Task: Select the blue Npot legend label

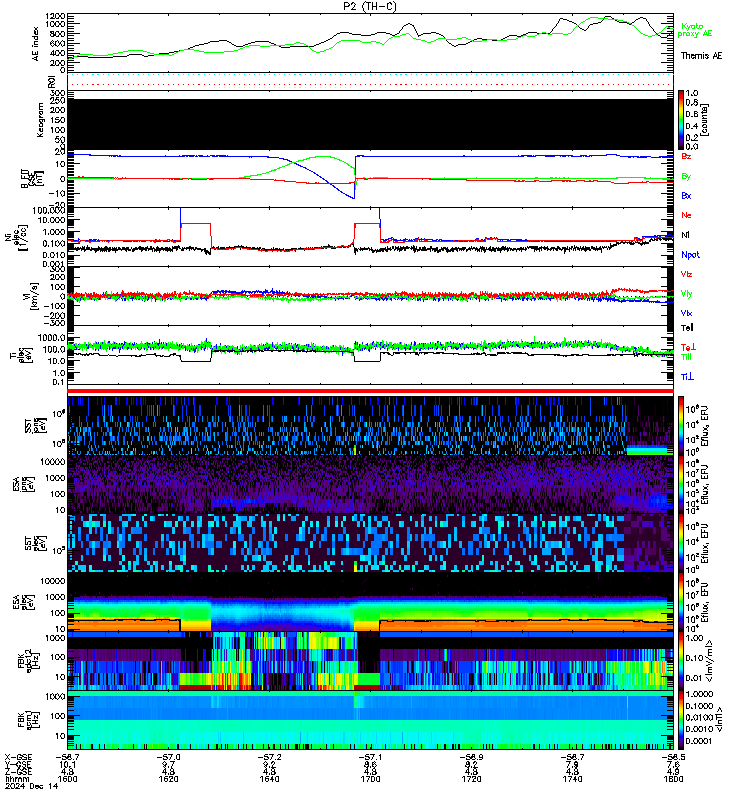Action: coord(690,255)
